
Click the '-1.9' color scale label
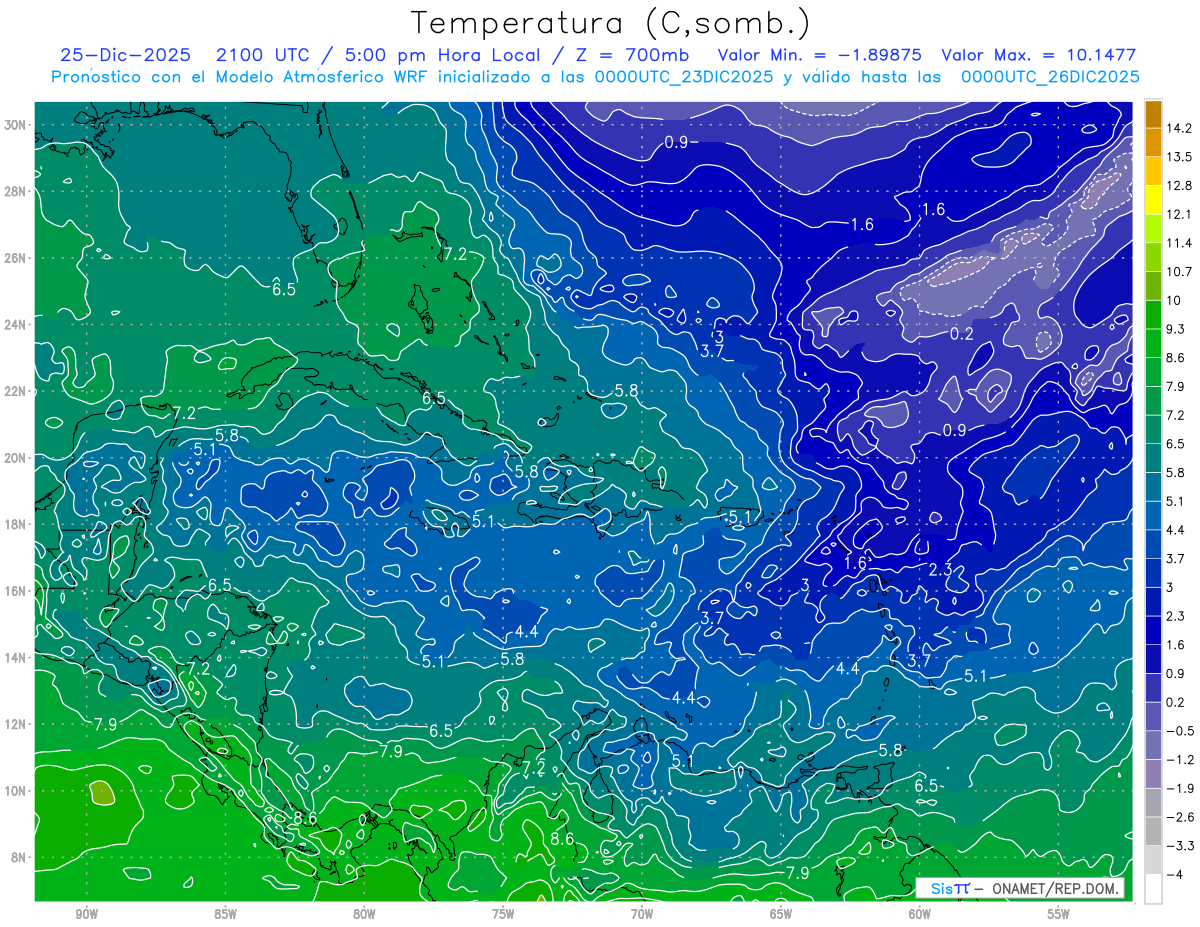pyautogui.click(x=1180, y=788)
